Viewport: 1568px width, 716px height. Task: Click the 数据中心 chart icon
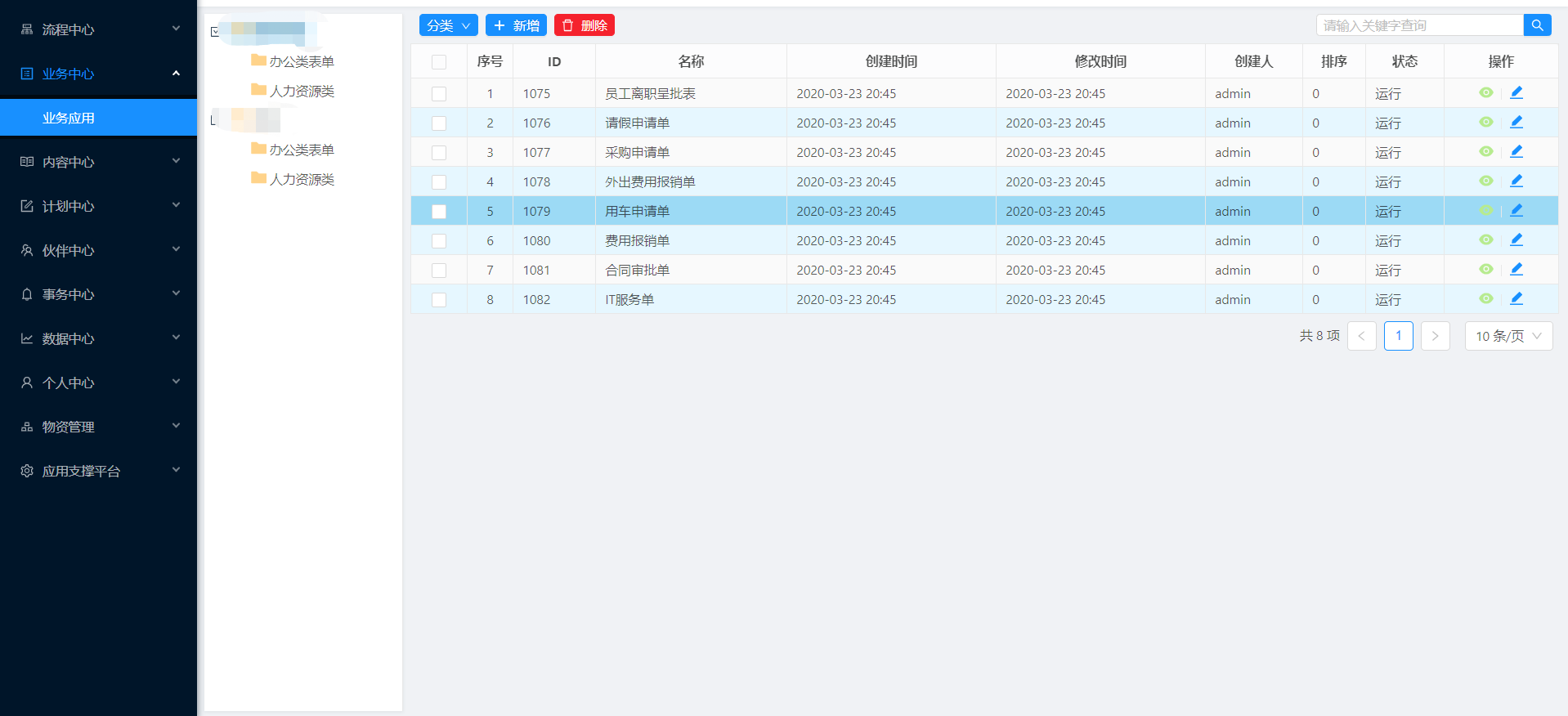(x=27, y=338)
